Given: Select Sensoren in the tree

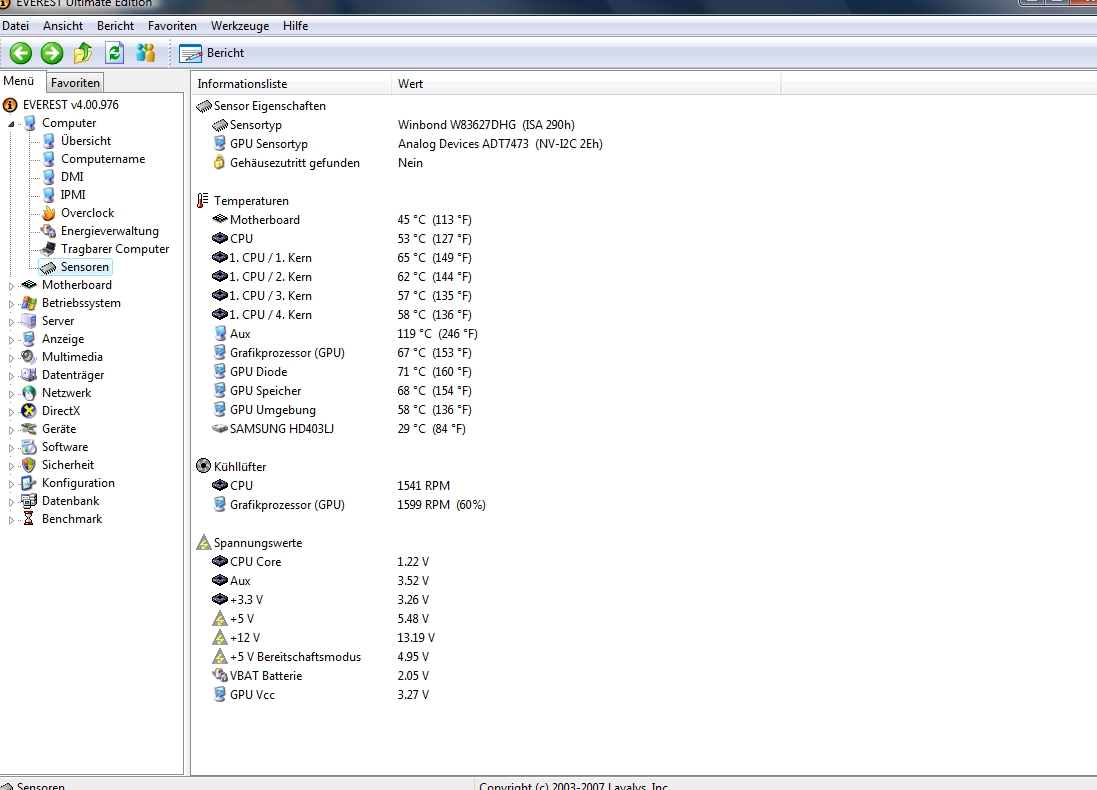Looking at the screenshot, I should [x=85, y=267].
